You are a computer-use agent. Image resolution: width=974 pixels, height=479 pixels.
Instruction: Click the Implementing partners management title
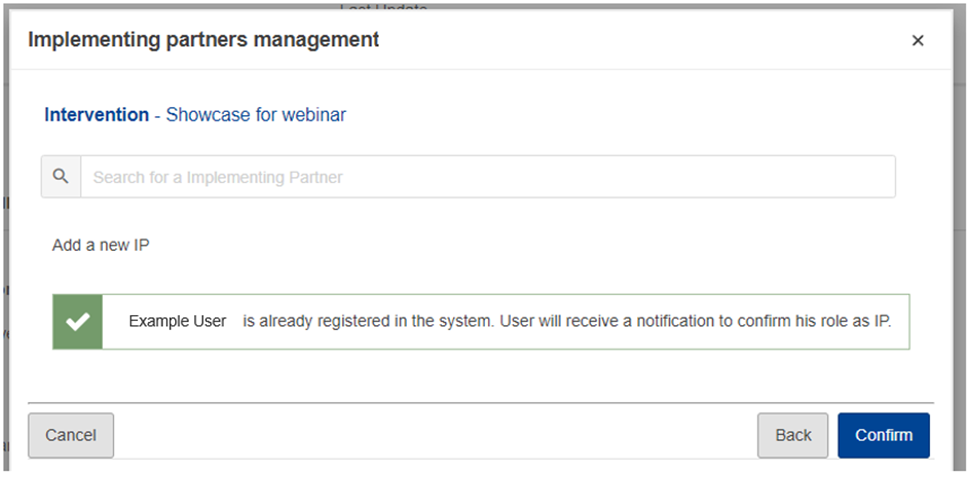204,40
